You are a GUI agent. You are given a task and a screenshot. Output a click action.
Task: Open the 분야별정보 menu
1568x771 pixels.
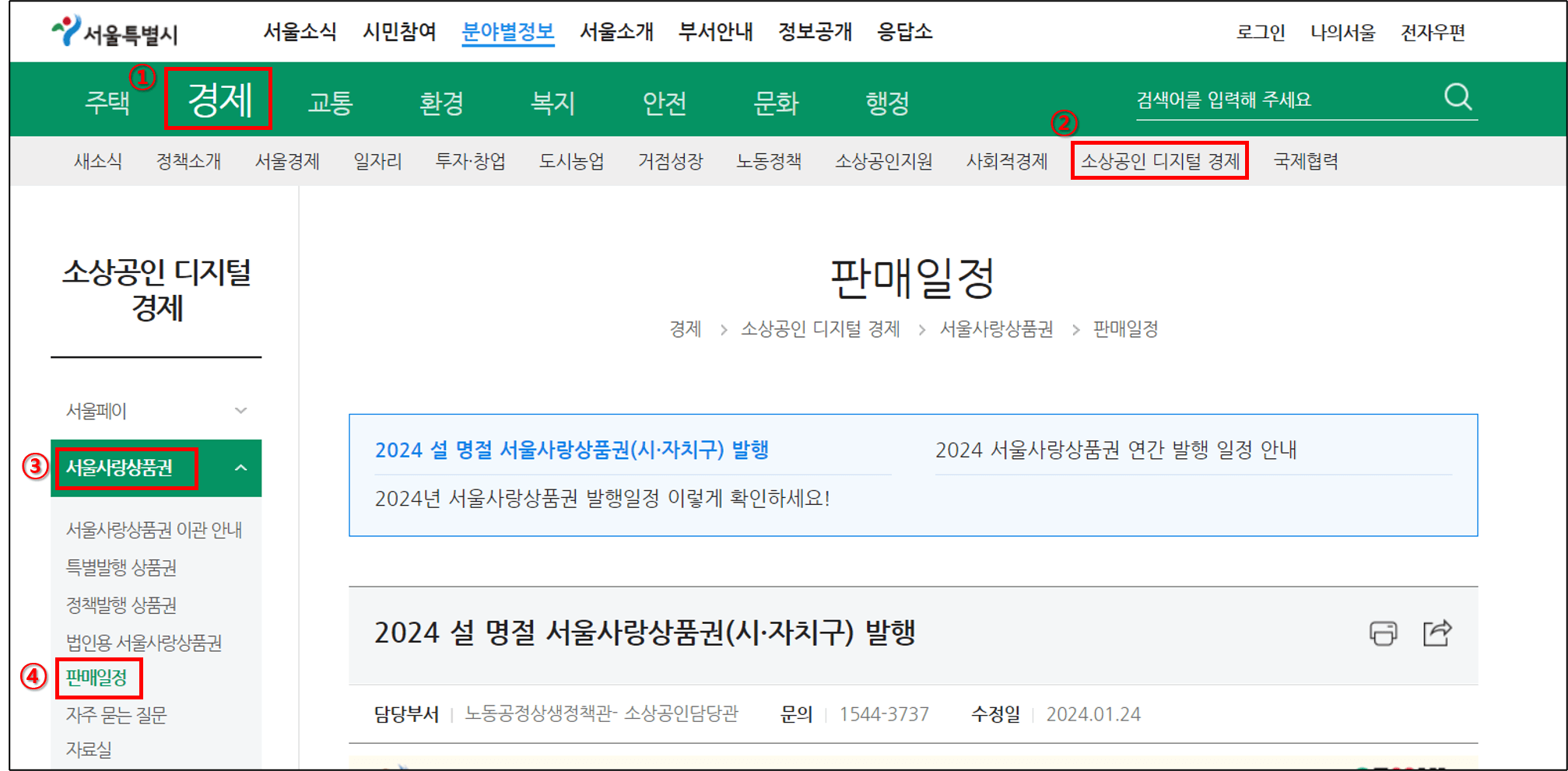point(507,32)
